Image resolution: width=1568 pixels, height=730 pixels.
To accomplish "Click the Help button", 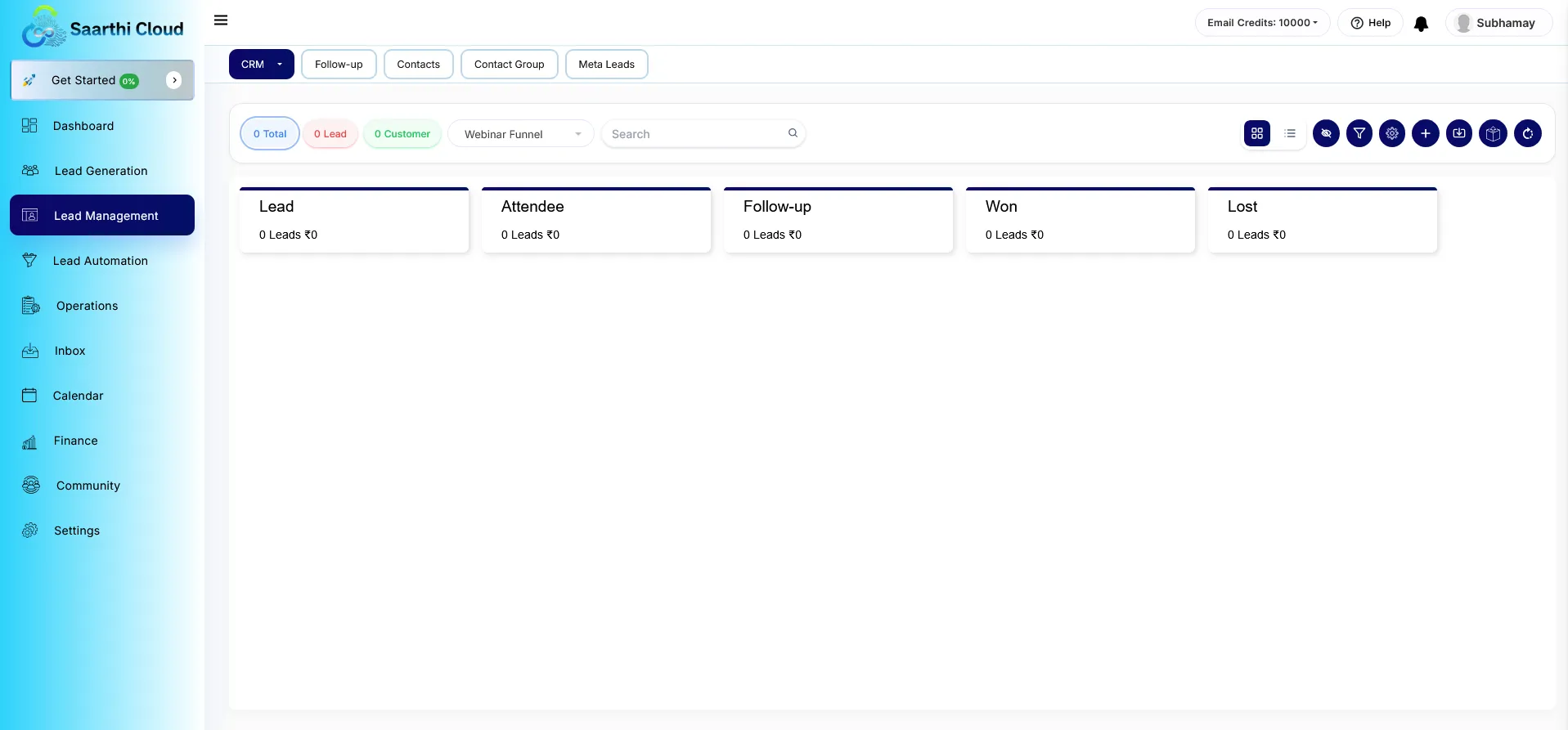I will [1370, 23].
